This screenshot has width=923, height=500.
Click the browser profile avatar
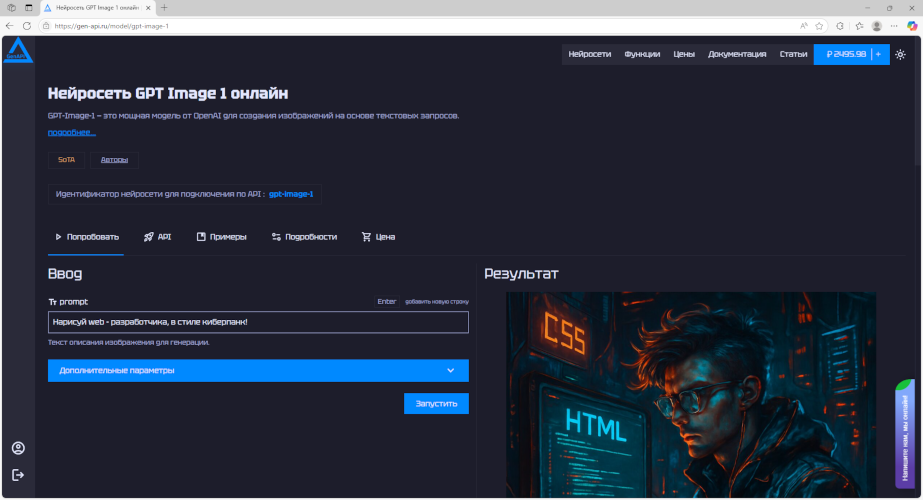point(876,26)
